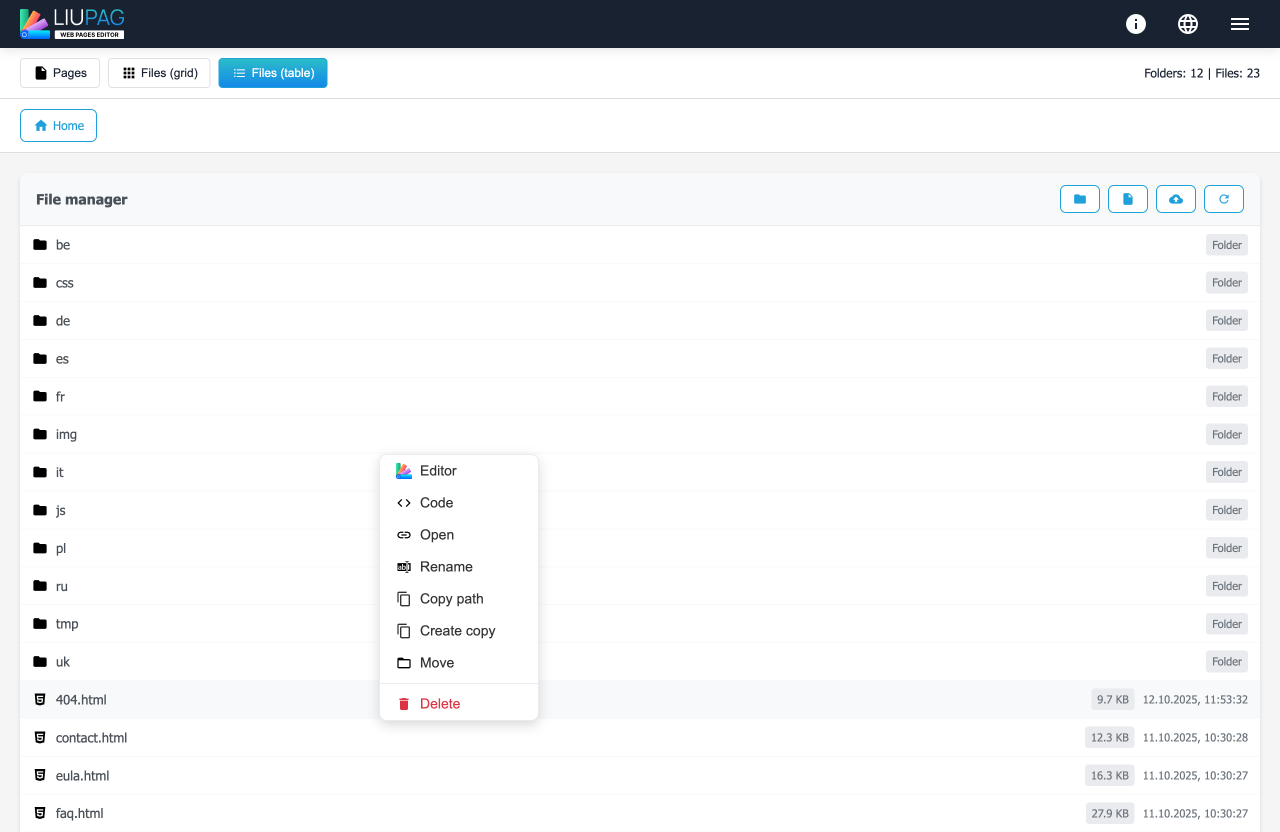Choose Open in context menu
This screenshot has width=1280, height=832.
459,535
